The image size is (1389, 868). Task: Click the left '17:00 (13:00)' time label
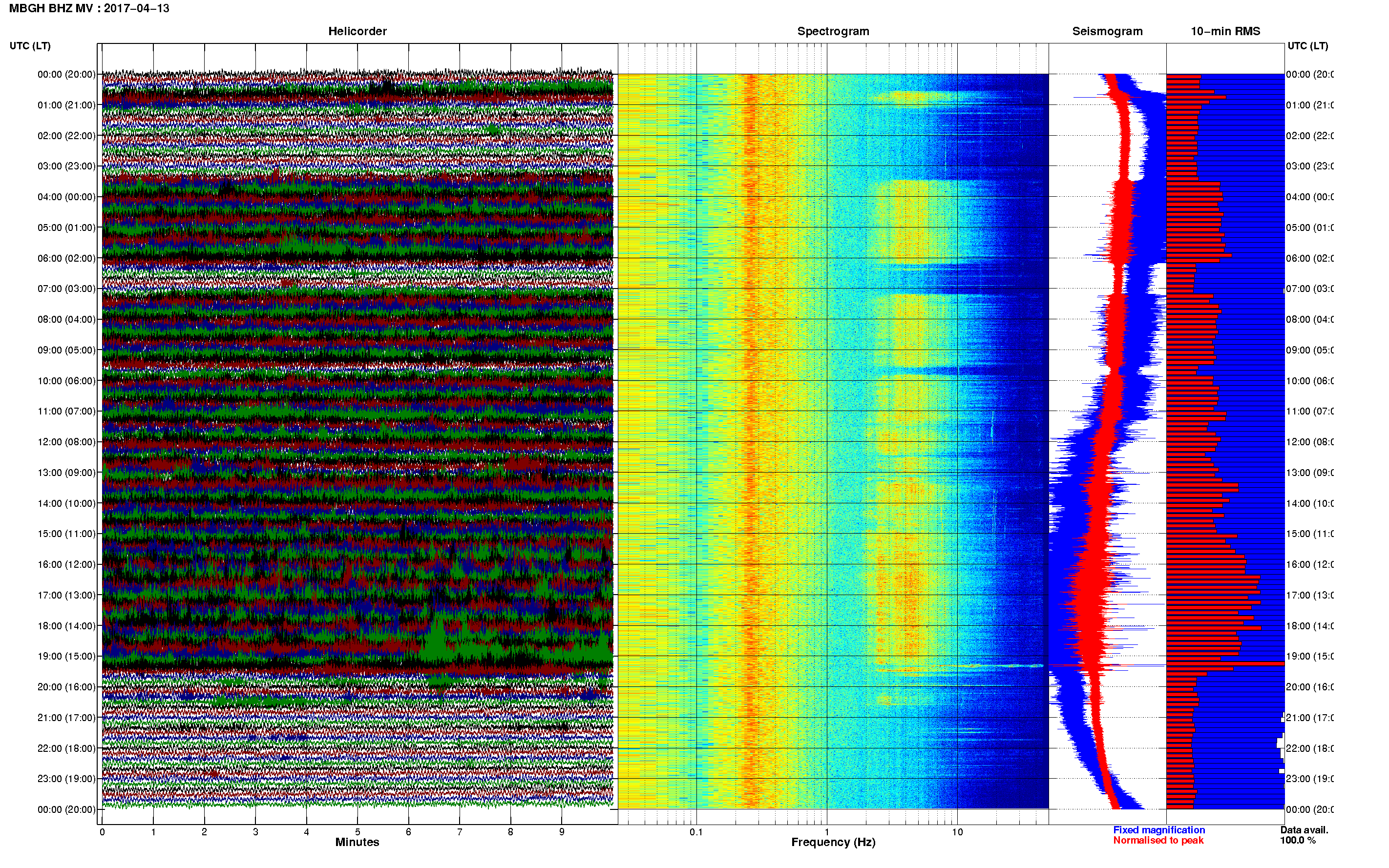click(x=66, y=595)
